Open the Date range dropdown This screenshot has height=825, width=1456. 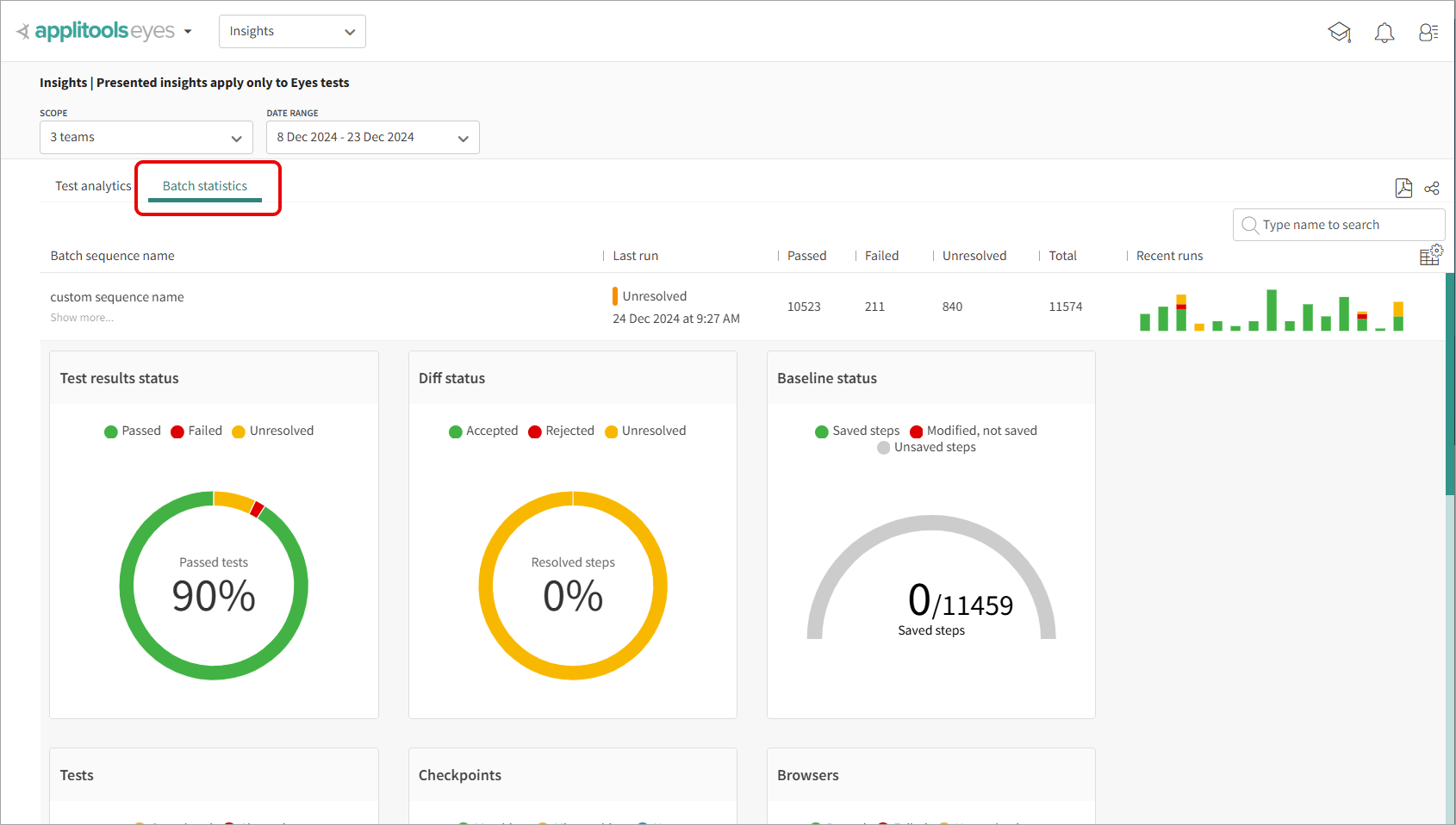[372, 138]
